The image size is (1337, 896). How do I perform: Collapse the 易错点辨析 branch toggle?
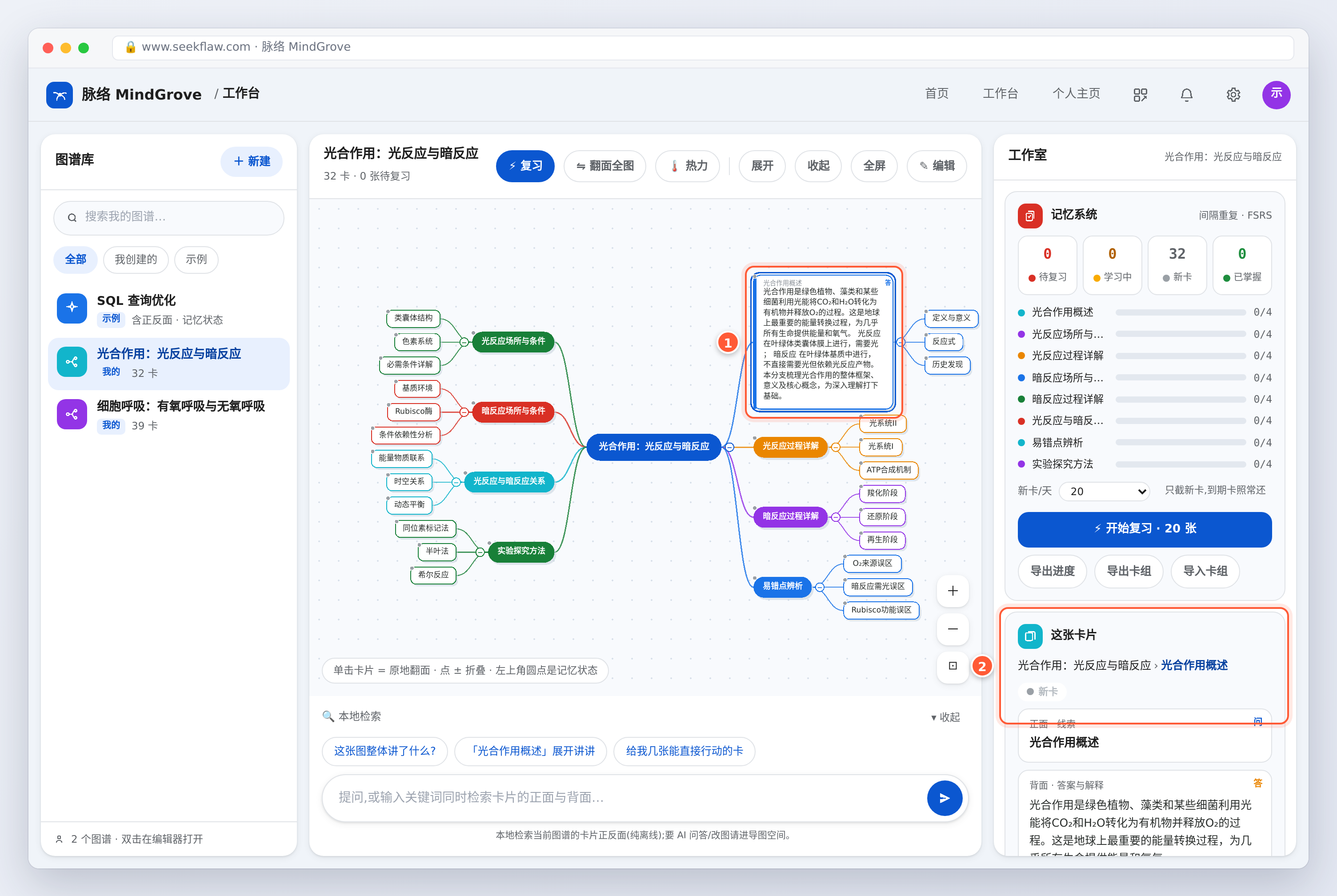[x=820, y=587]
